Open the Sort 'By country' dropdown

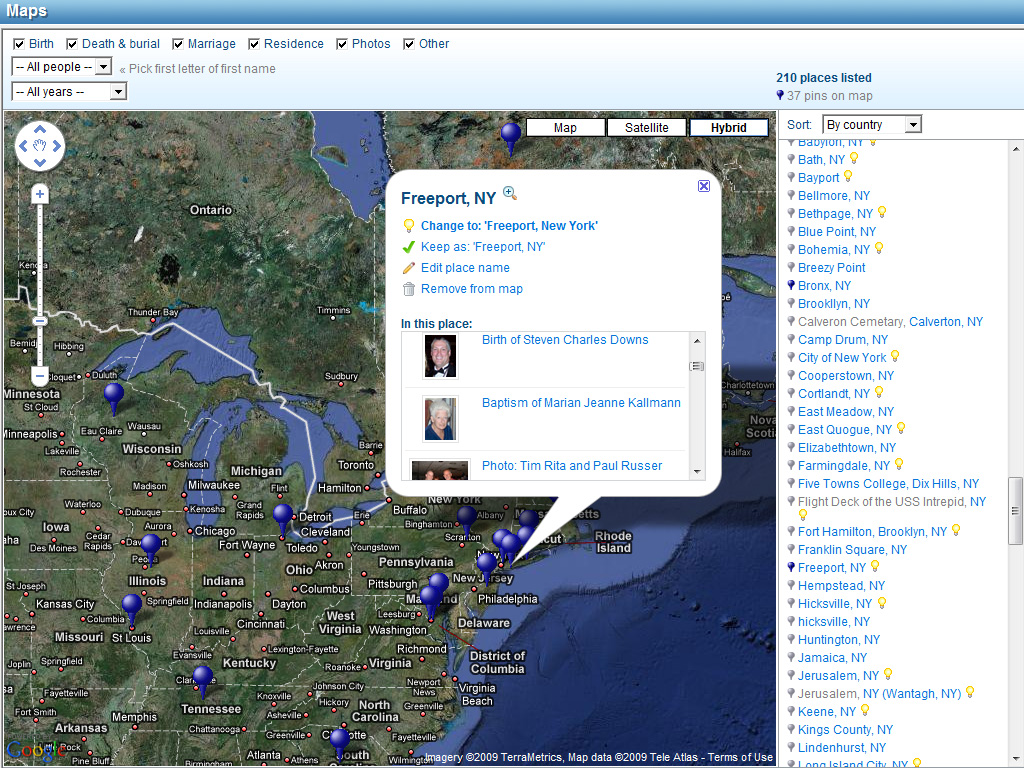click(871, 124)
